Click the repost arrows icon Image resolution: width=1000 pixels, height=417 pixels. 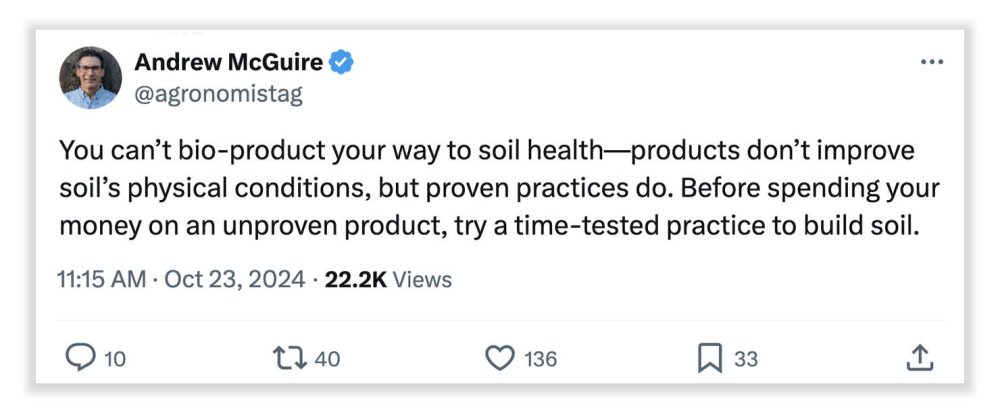[x=290, y=358]
